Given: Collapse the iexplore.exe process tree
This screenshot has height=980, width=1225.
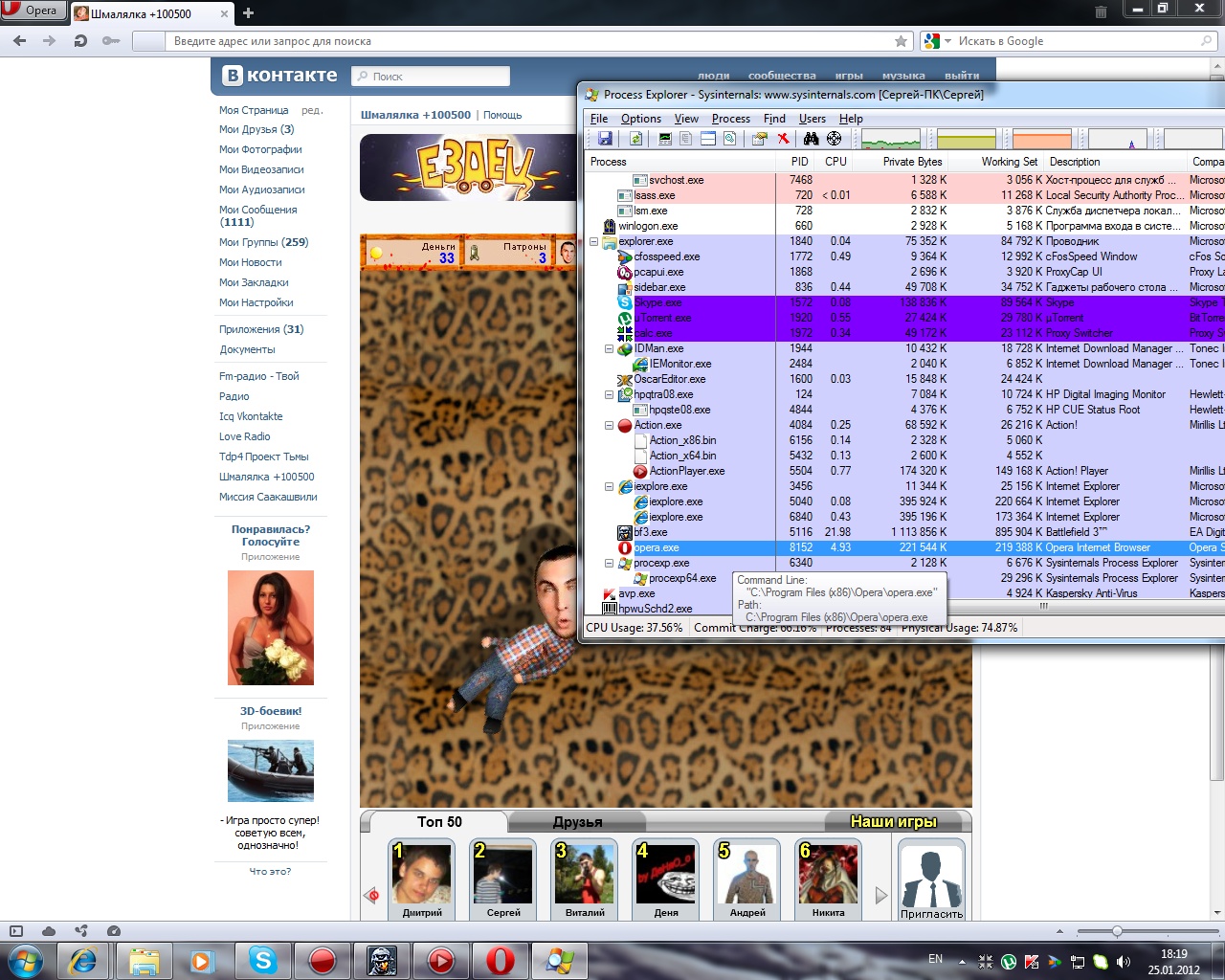Looking at the screenshot, I should click(609, 487).
